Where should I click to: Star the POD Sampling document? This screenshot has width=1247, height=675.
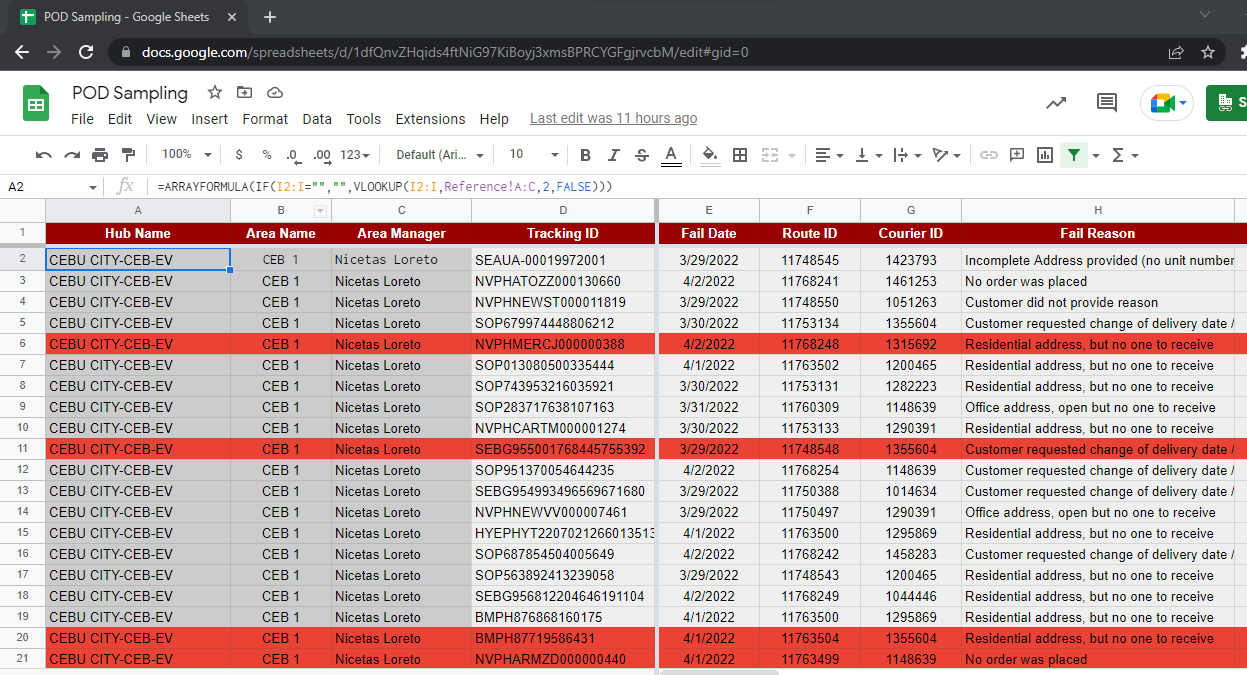point(215,93)
